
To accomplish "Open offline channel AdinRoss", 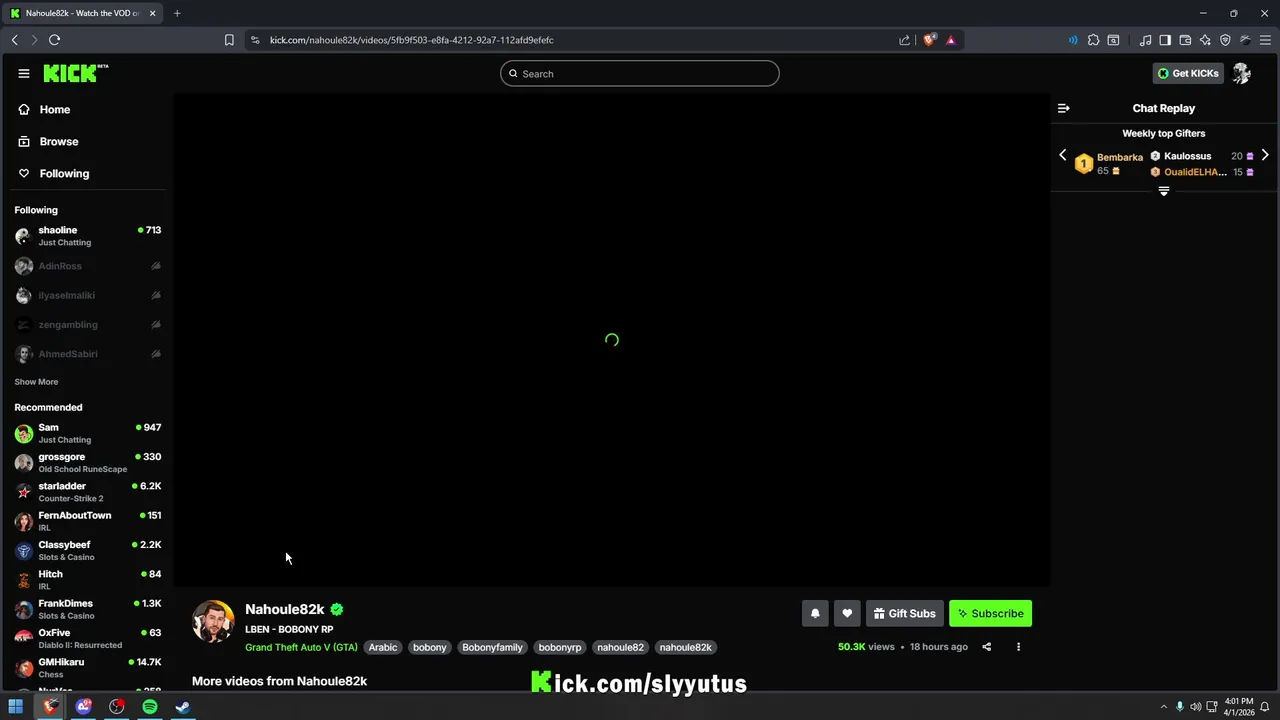I will [x=87, y=266].
